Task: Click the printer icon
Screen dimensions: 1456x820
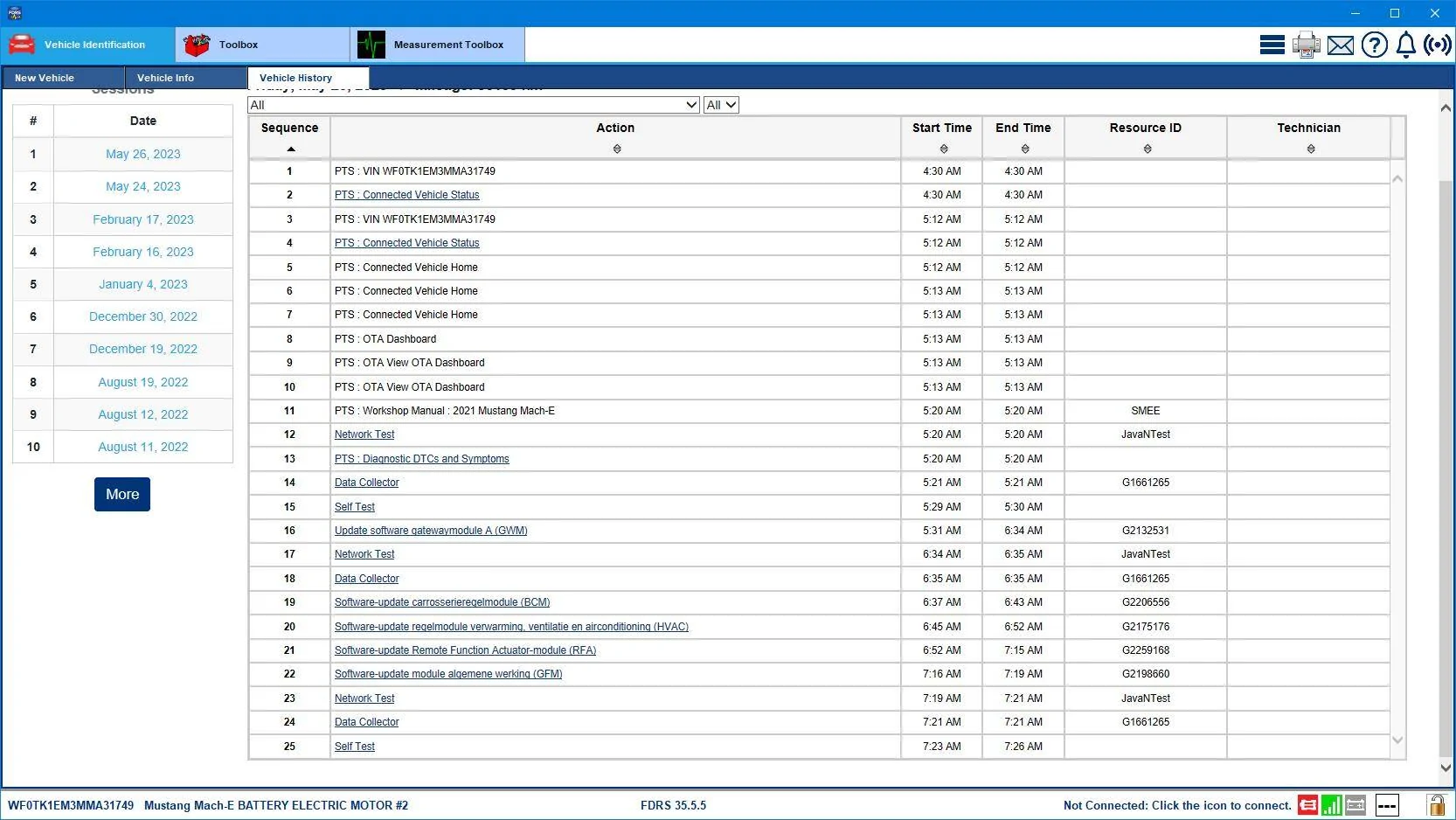Action: pyautogui.click(x=1306, y=45)
